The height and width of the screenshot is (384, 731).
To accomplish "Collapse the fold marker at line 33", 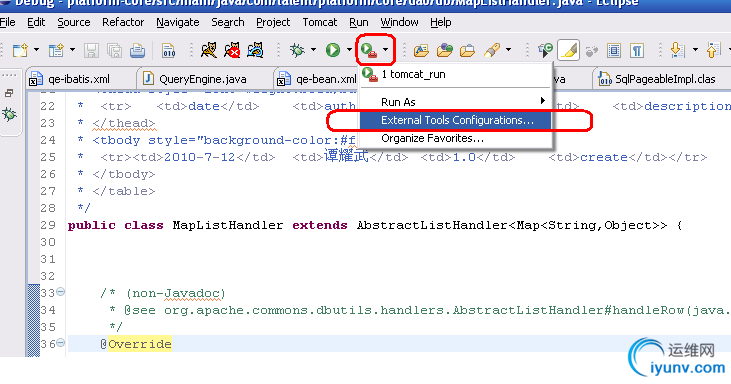I will click(x=61, y=292).
